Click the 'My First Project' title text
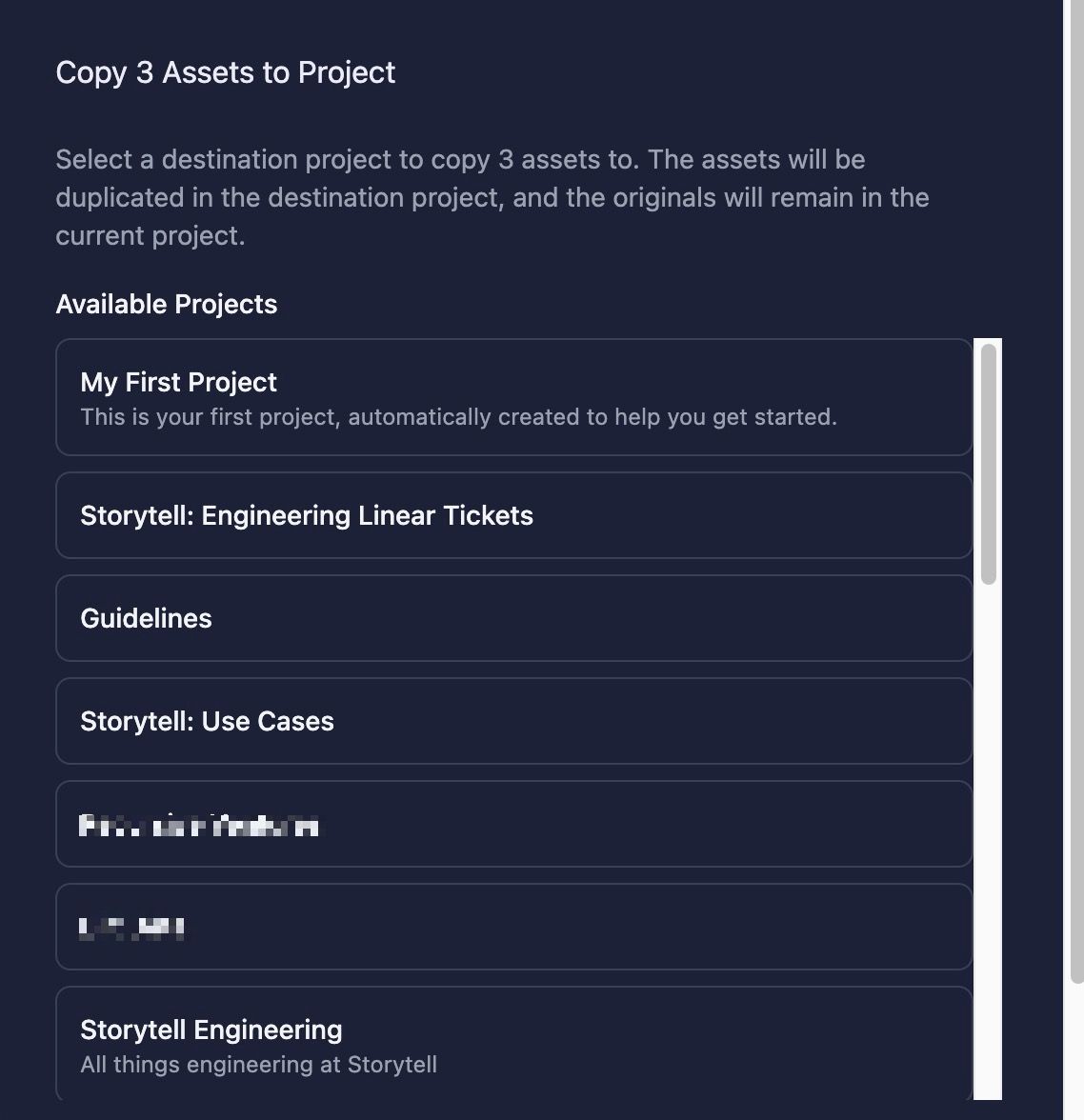The width and height of the screenshot is (1084, 1120). coord(179,382)
